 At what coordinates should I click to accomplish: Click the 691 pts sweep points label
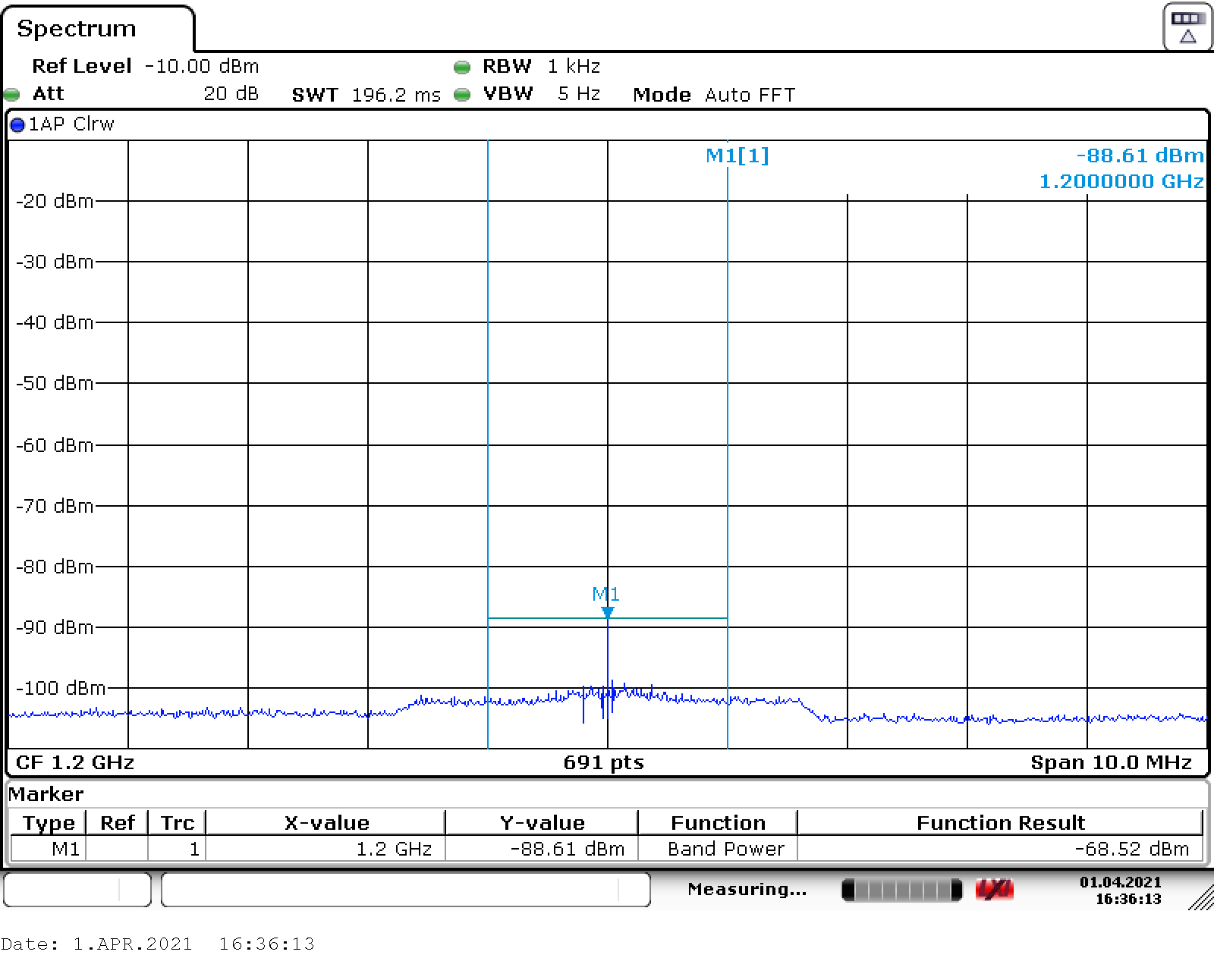[603, 762]
